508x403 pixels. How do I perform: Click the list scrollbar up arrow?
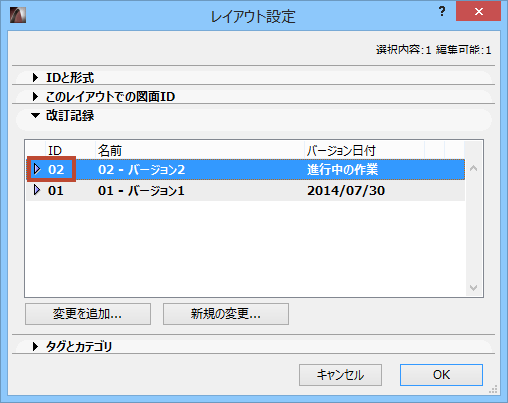(473, 168)
